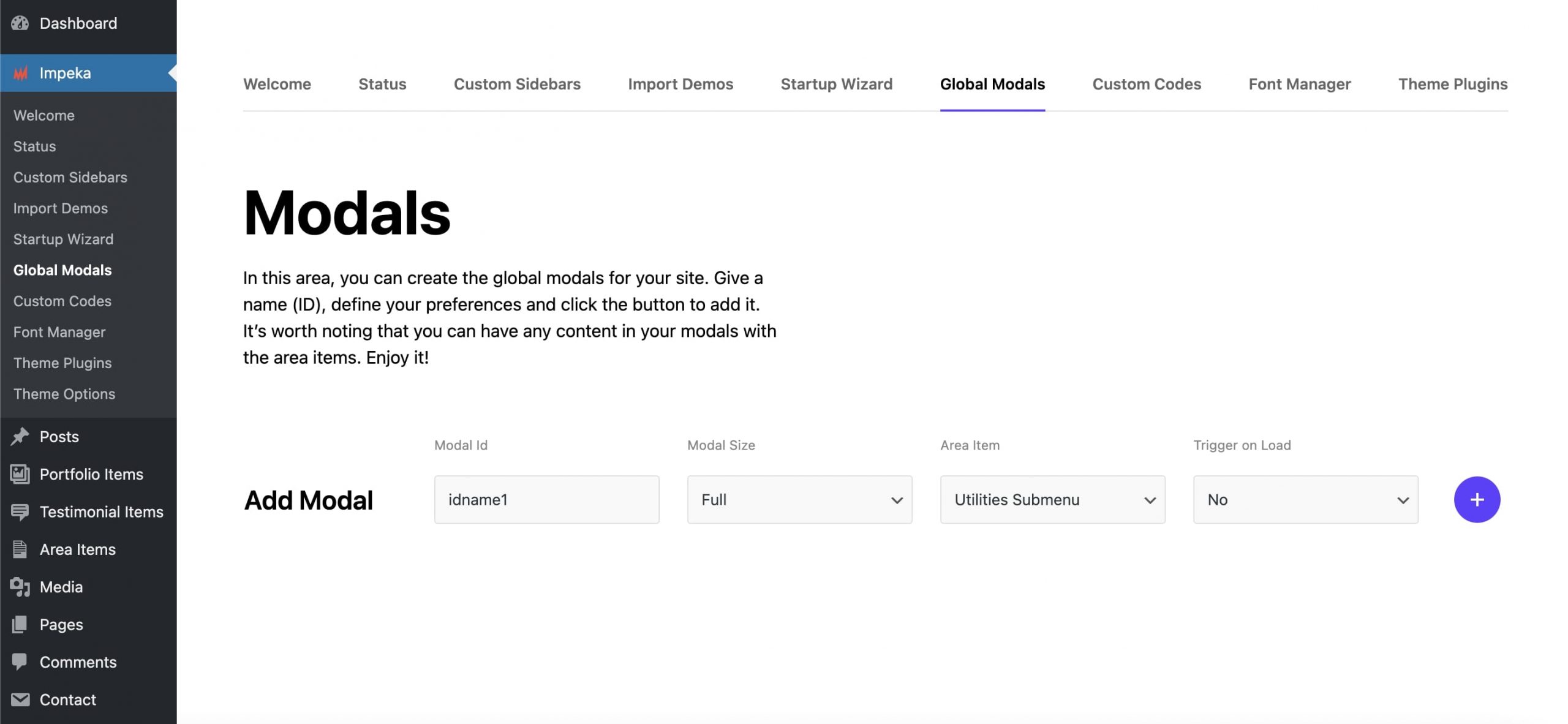This screenshot has width=1568, height=724.
Task: Go to Theme Options in sidebar
Action: pyautogui.click(x=64, y=394)
